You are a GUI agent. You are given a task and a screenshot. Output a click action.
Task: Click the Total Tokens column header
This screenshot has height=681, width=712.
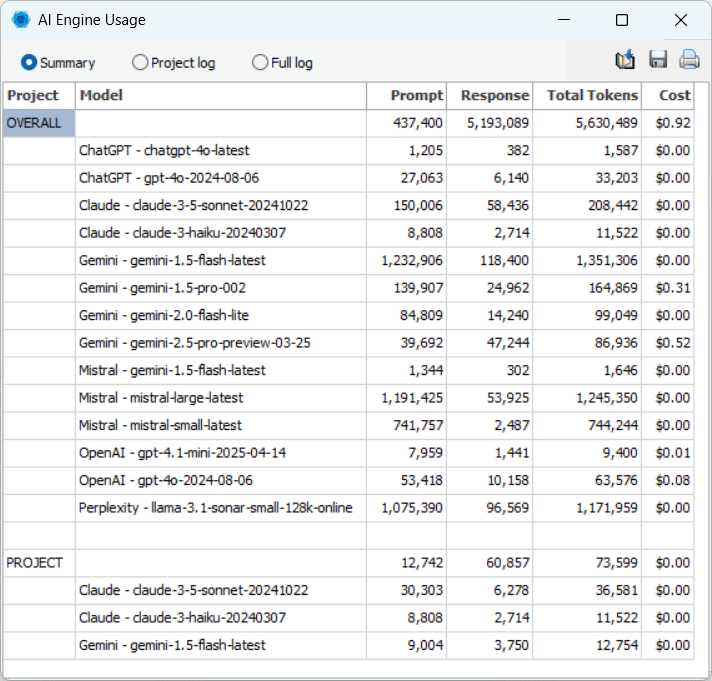click(587, 95)
